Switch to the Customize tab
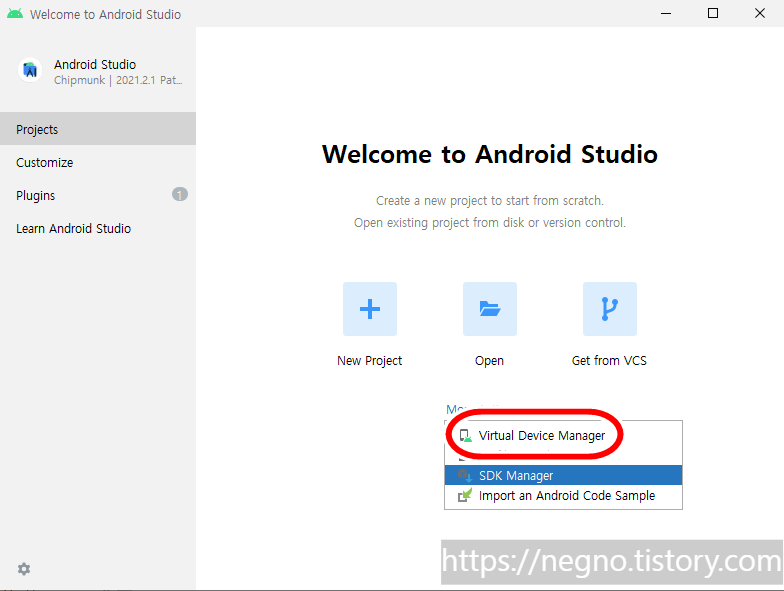Screen dimensions: 784x591 point(98,162)
